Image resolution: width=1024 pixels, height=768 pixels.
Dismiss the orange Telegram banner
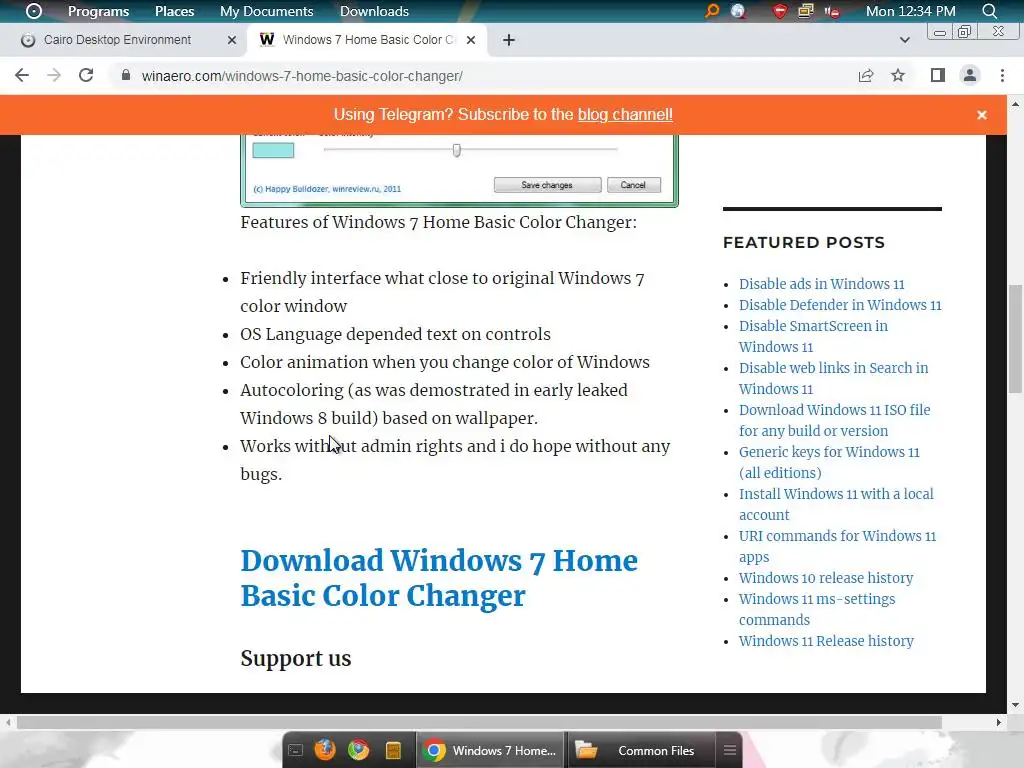(982, 115)
